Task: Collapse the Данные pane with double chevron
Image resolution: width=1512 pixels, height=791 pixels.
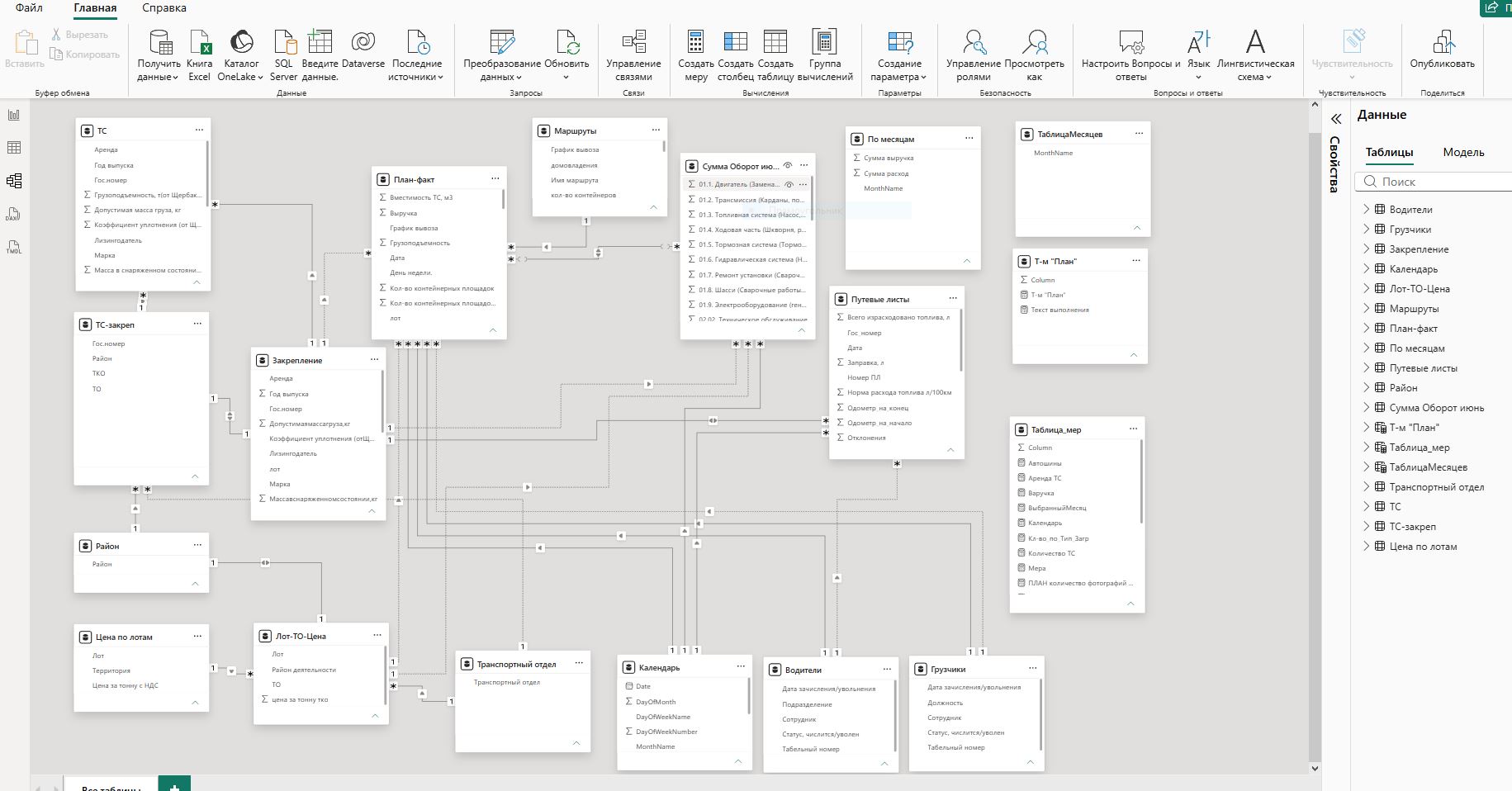Action: pyautogui.click(x=1336, y=119)
